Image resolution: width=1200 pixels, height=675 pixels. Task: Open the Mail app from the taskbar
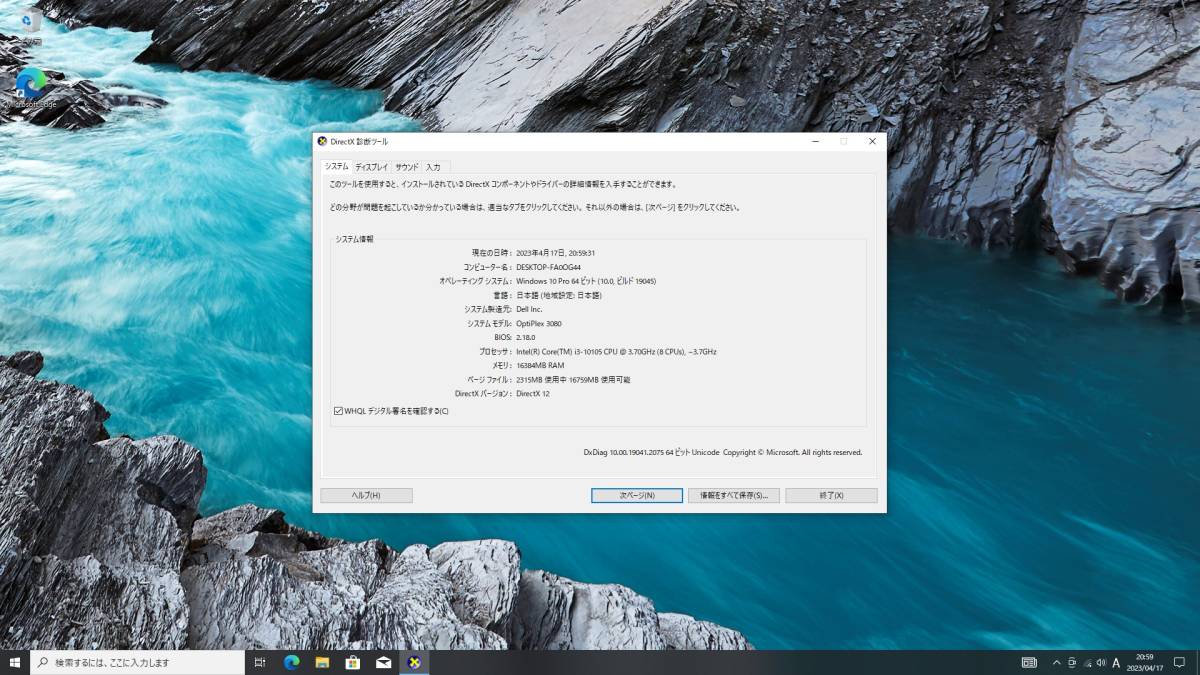383,662
